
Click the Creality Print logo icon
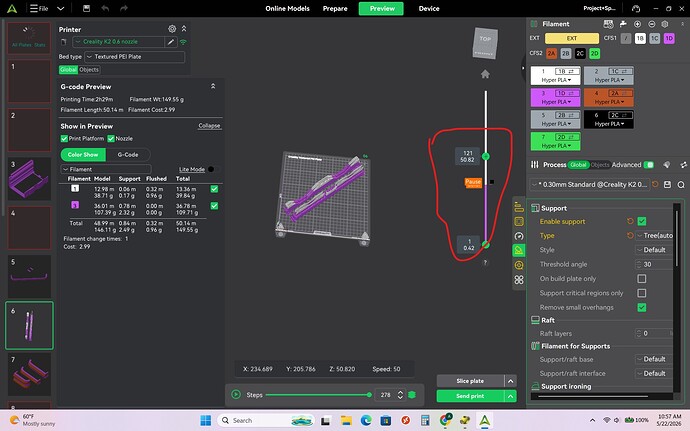click(12, 8)
